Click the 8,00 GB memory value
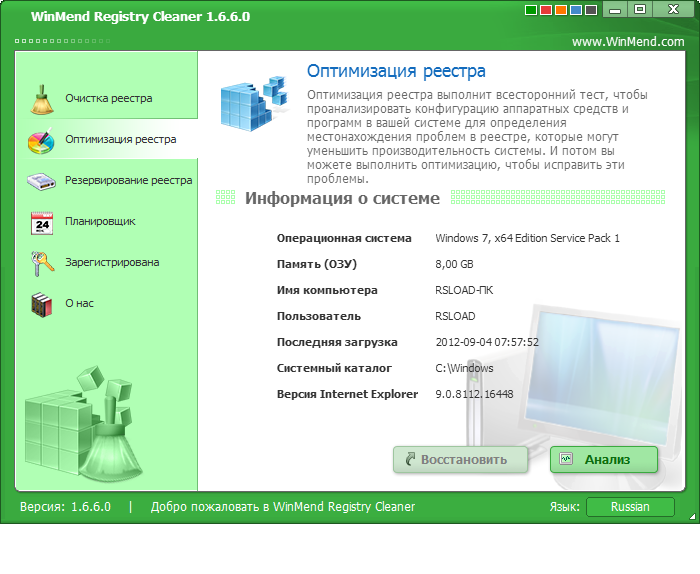 pos(454,264)
